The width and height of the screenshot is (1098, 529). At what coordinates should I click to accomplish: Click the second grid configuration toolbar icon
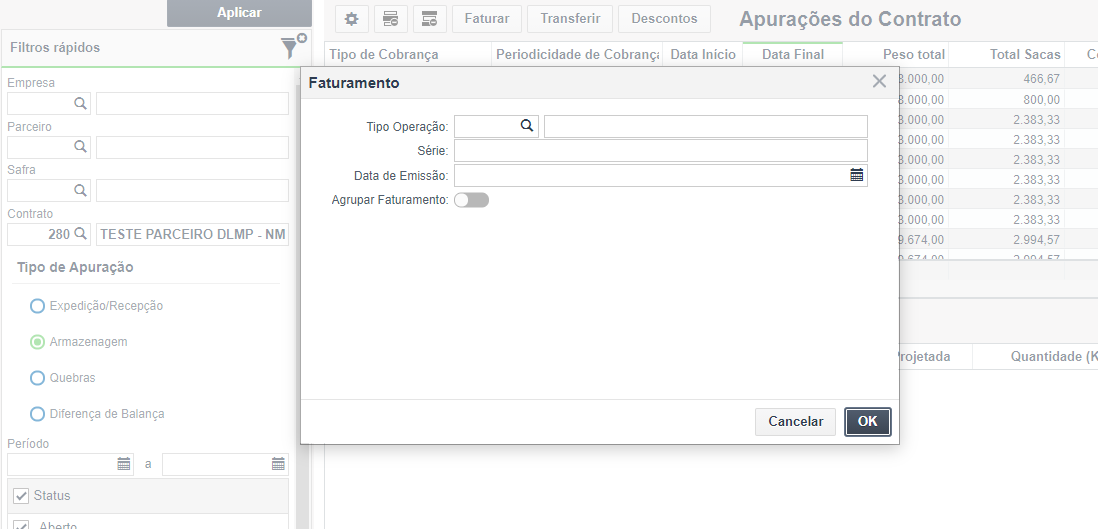391,19
